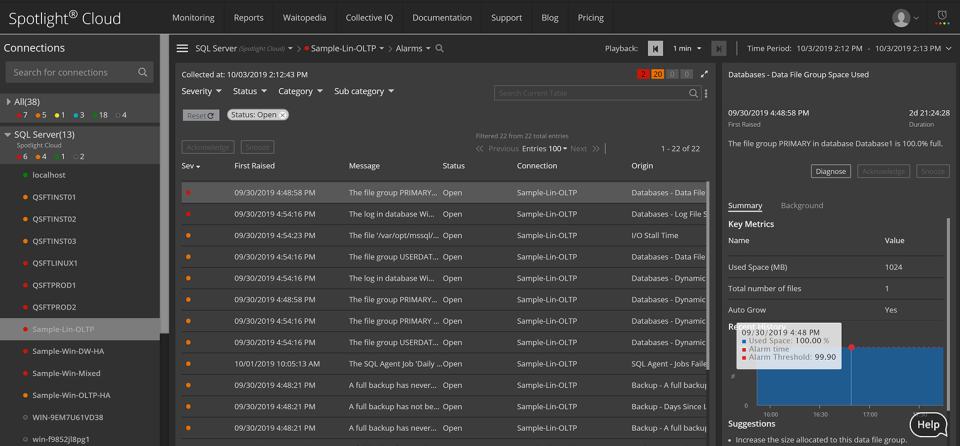Image resolution: width=960 pixels, height=446 pixels.
Task: Click the alarm clock icon in header
Action: pyautogui.click(x=942, y=17)
